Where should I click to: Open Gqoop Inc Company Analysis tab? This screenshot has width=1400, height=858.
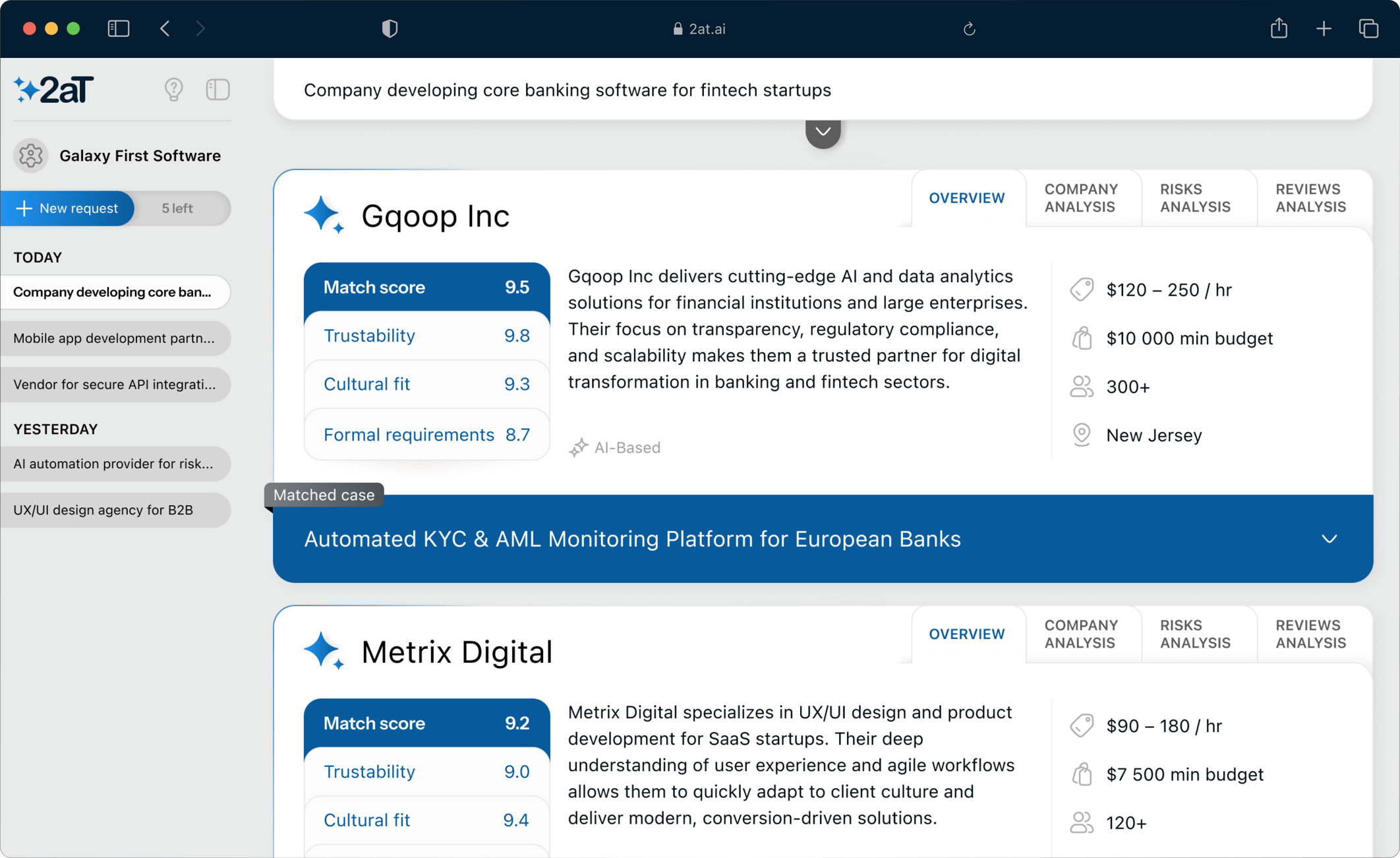coord(1081,198)
